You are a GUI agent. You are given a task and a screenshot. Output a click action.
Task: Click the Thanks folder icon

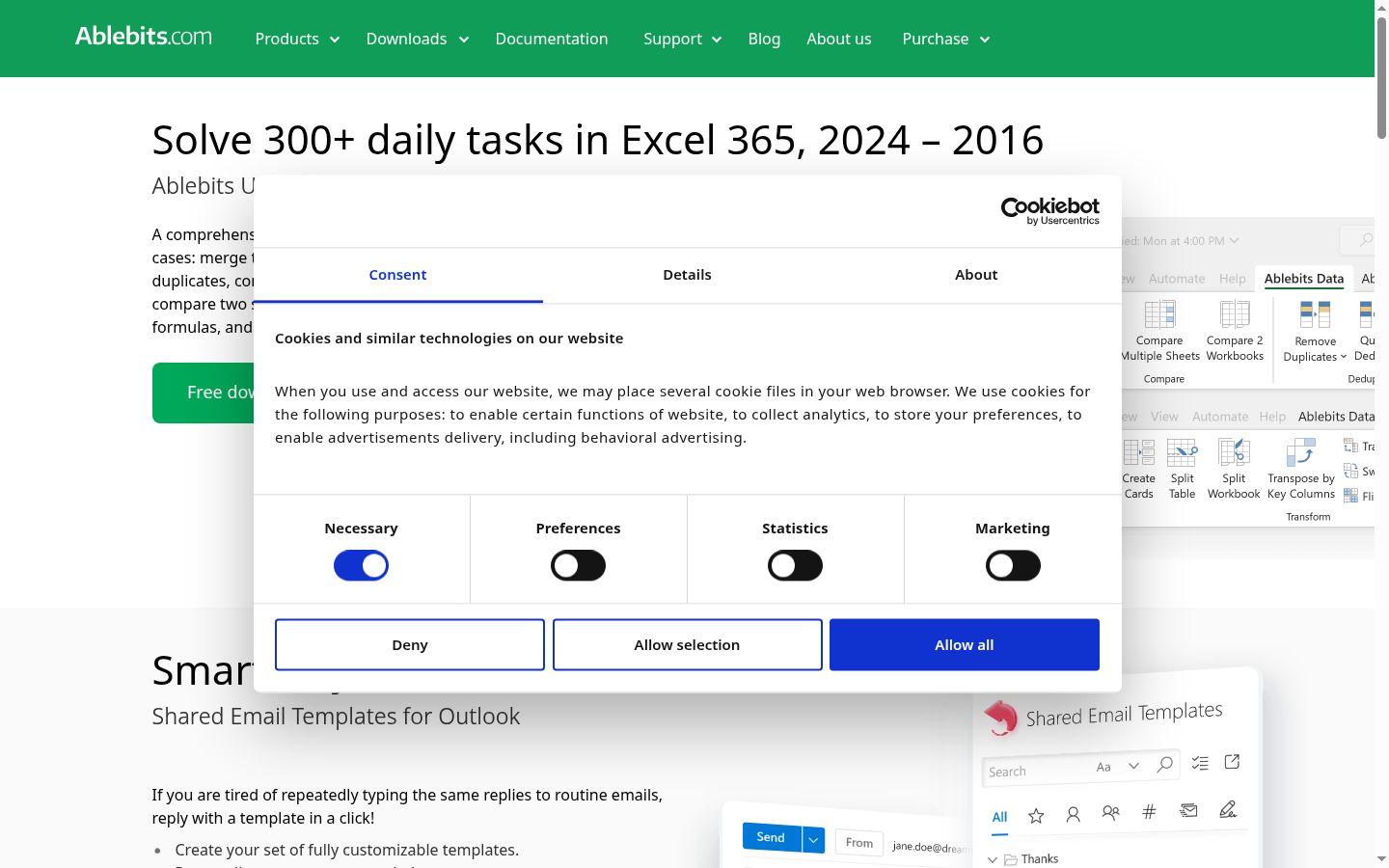pos(1011,859)
